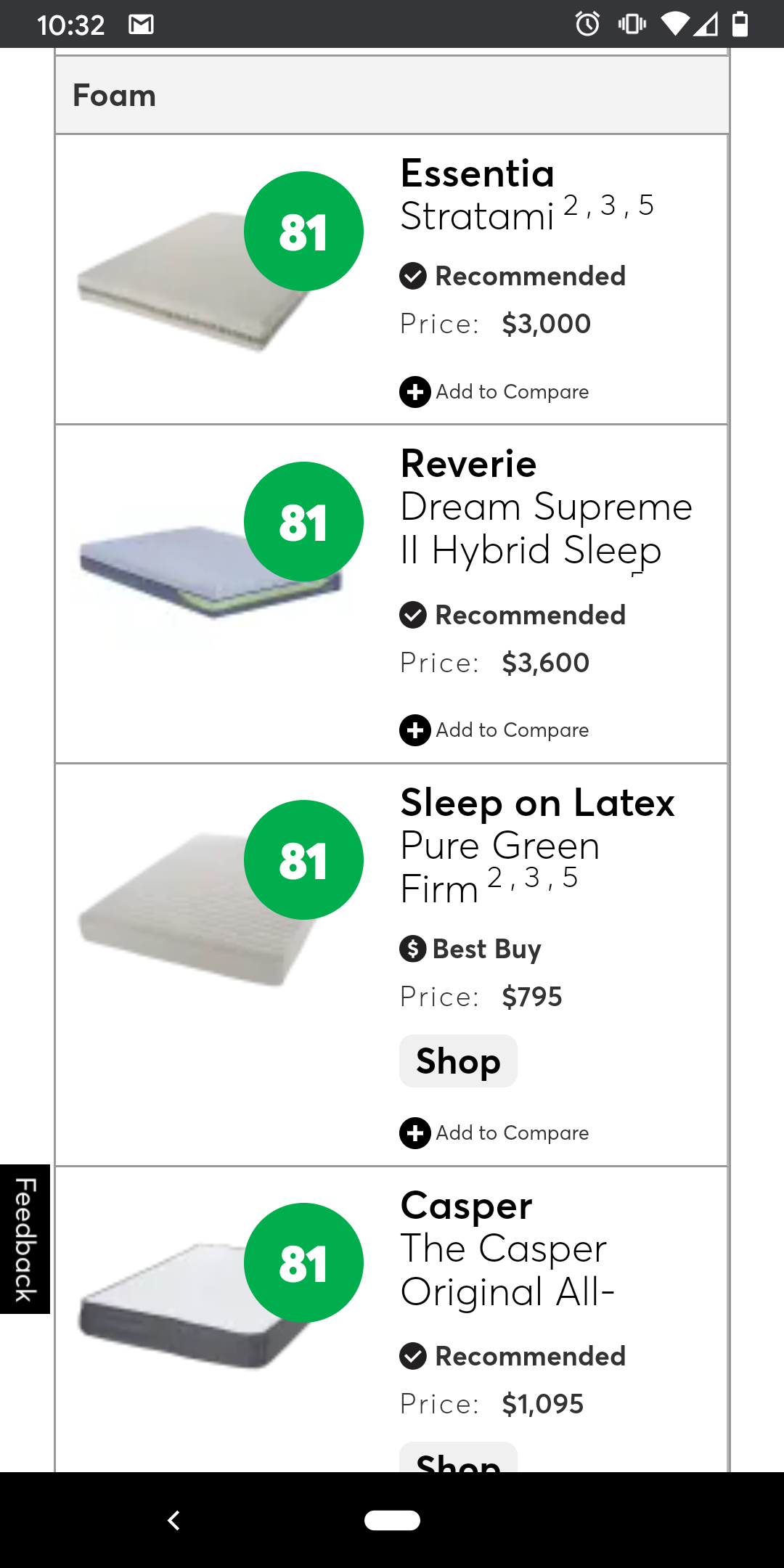Open the Feedback side tab
Image resolution: width=784 pixels, height=1568 pixels.
[25, 1239]
